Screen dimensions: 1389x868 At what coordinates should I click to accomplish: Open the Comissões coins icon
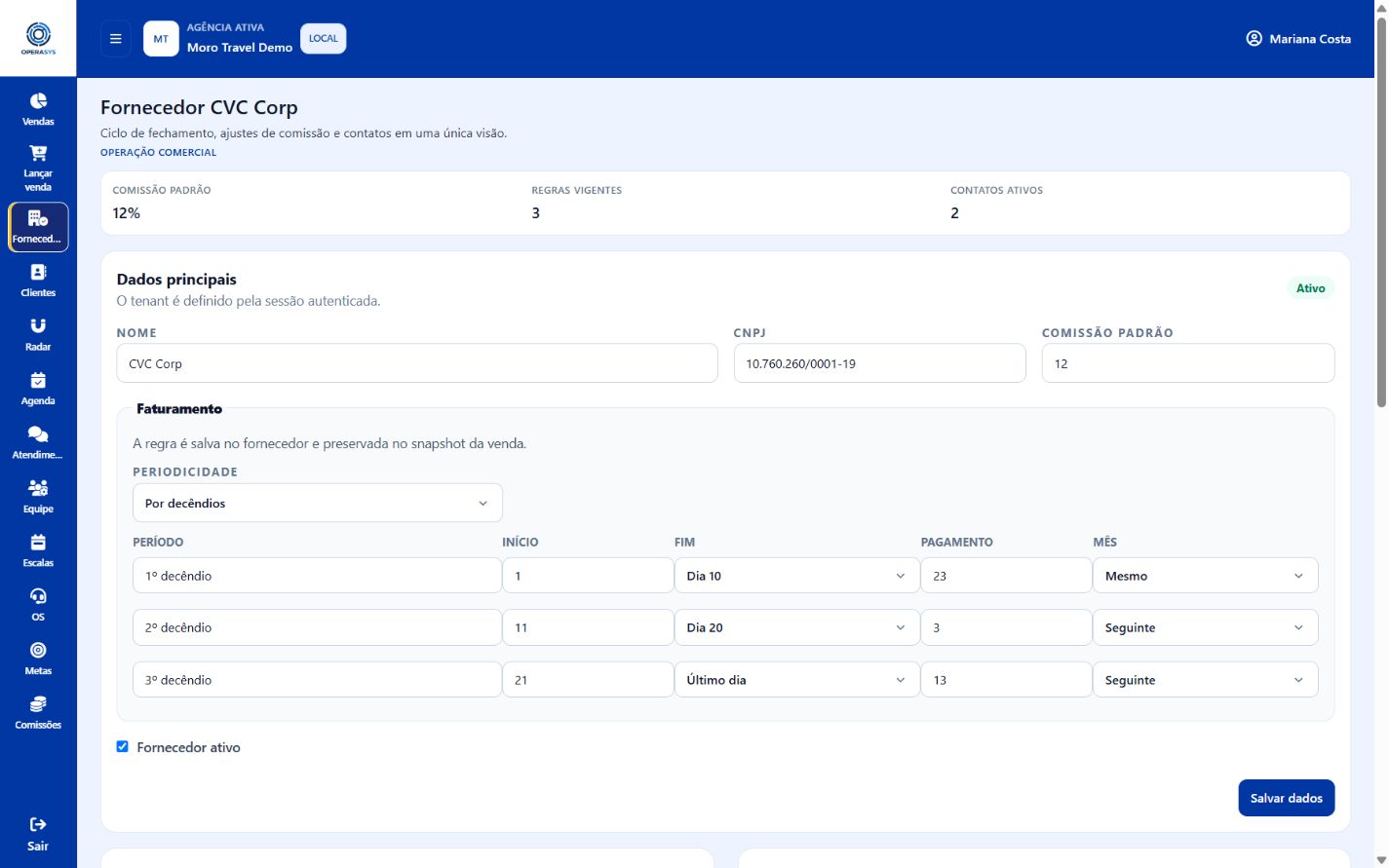[x=38, y=704]
